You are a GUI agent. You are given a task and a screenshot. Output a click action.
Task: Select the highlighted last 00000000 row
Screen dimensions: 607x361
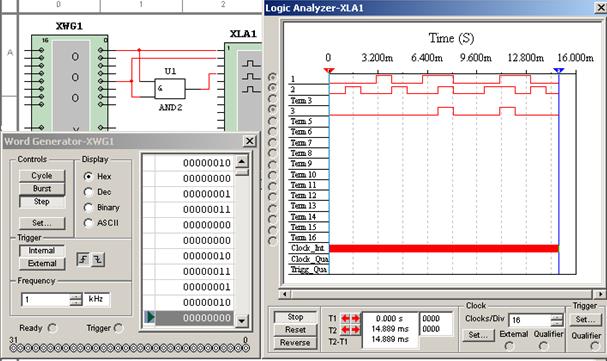pyautogui.click(x=189, y=318)
